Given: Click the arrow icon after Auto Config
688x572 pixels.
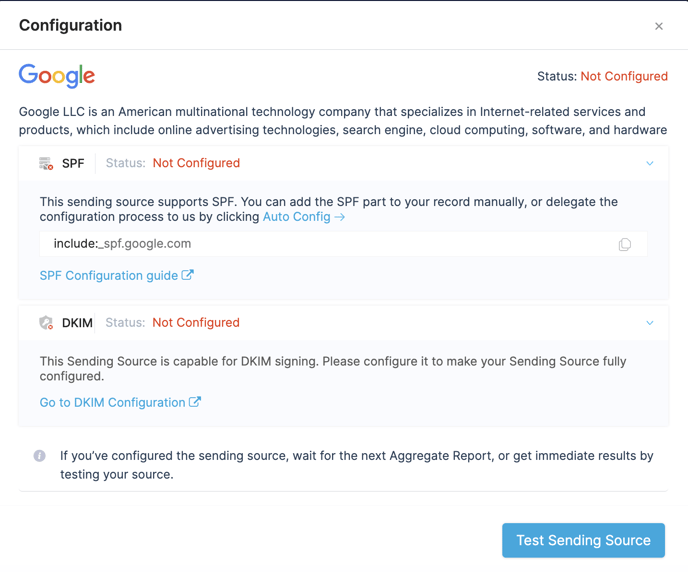Looking at the screenshot, I should (x=340, y=217).
